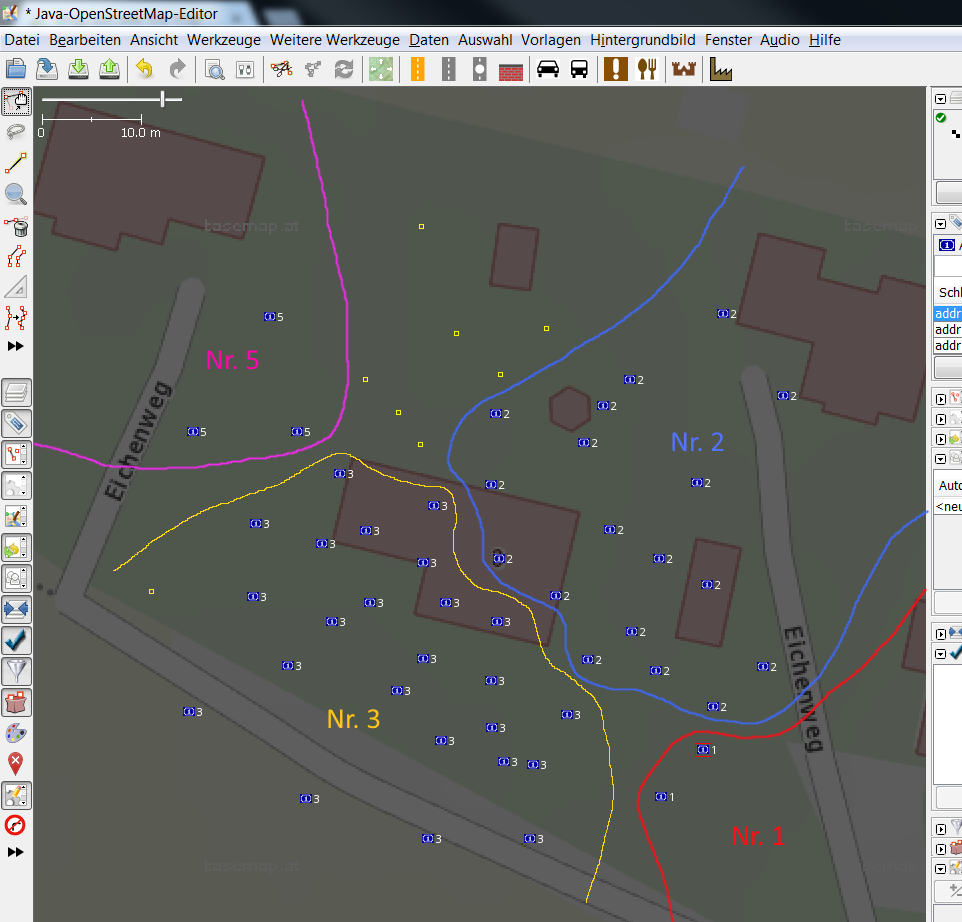Select the Lasso selection tool

(x=16, y=132)
